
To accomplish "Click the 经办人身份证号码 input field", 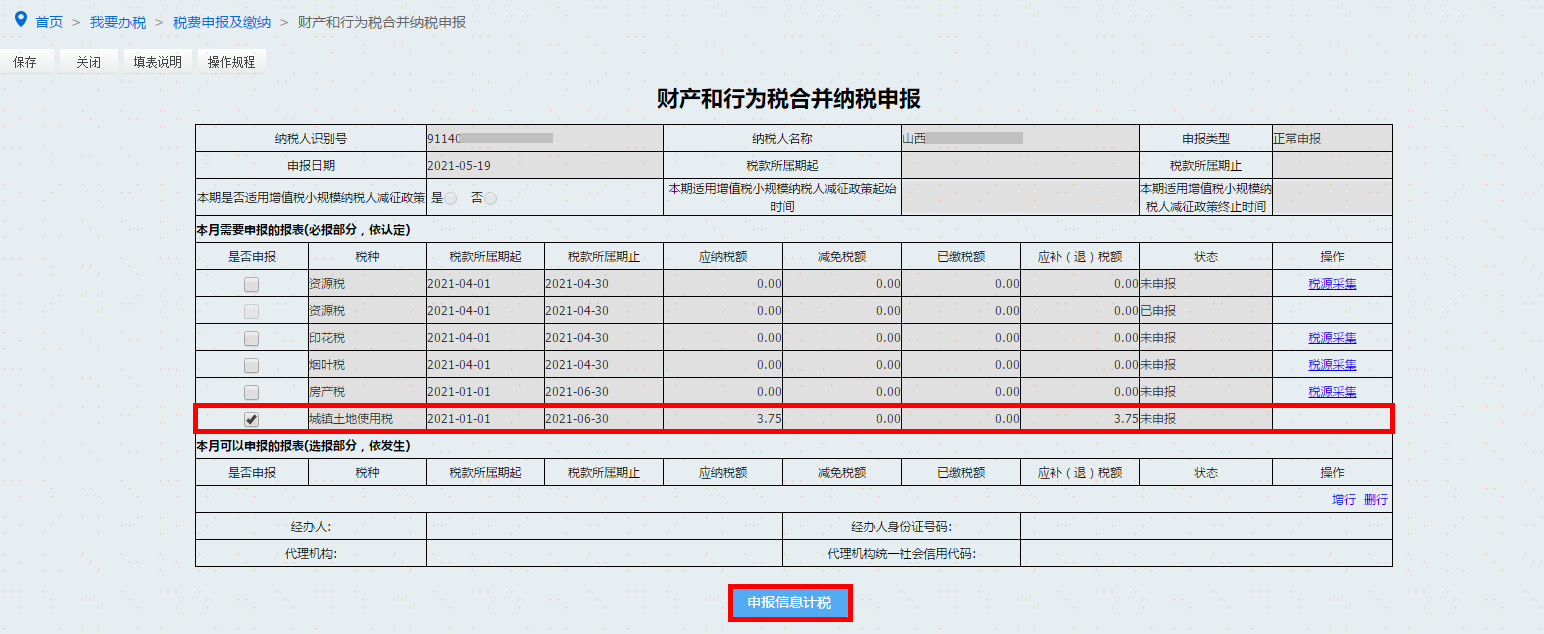I will click(1206, 526).
